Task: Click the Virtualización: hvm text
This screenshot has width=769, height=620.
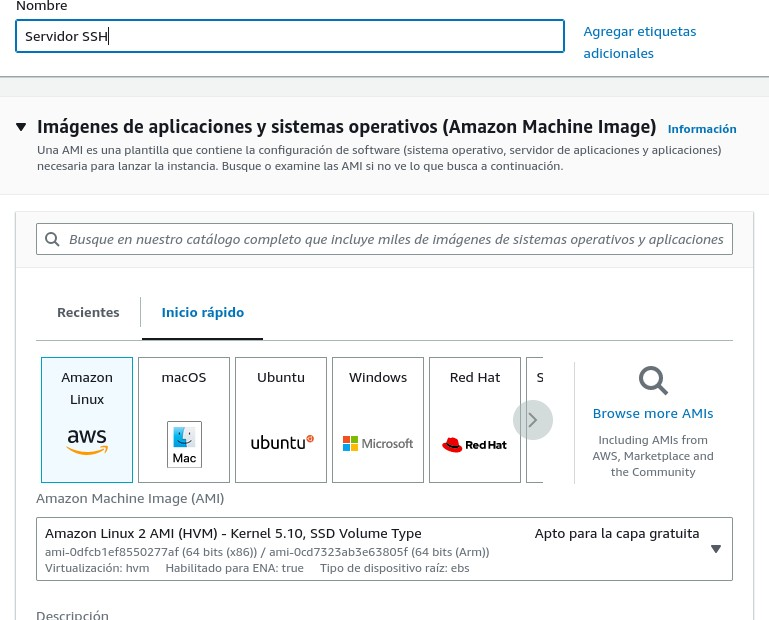Action: point(97,568)
